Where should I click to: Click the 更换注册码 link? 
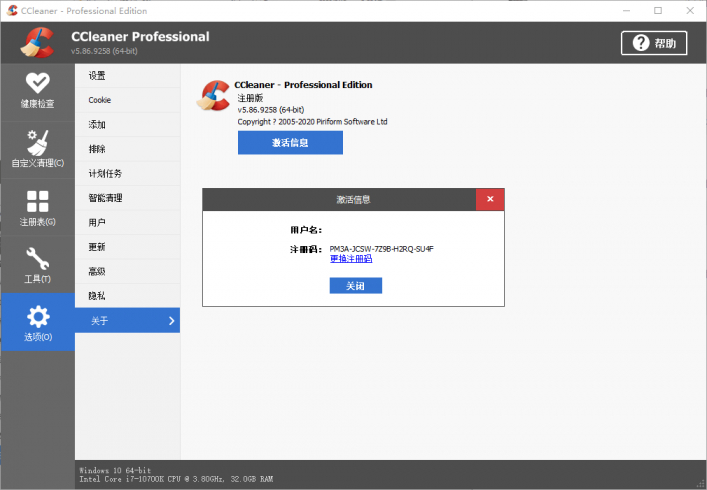[351, 259]
